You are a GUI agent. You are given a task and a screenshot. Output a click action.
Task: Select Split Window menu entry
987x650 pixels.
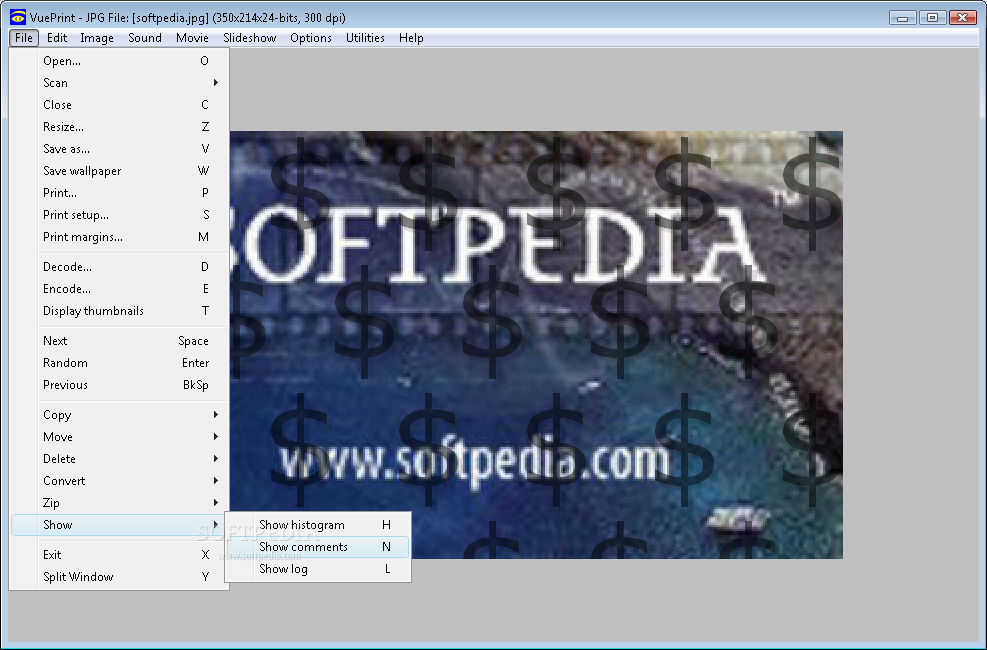point(120,577)
